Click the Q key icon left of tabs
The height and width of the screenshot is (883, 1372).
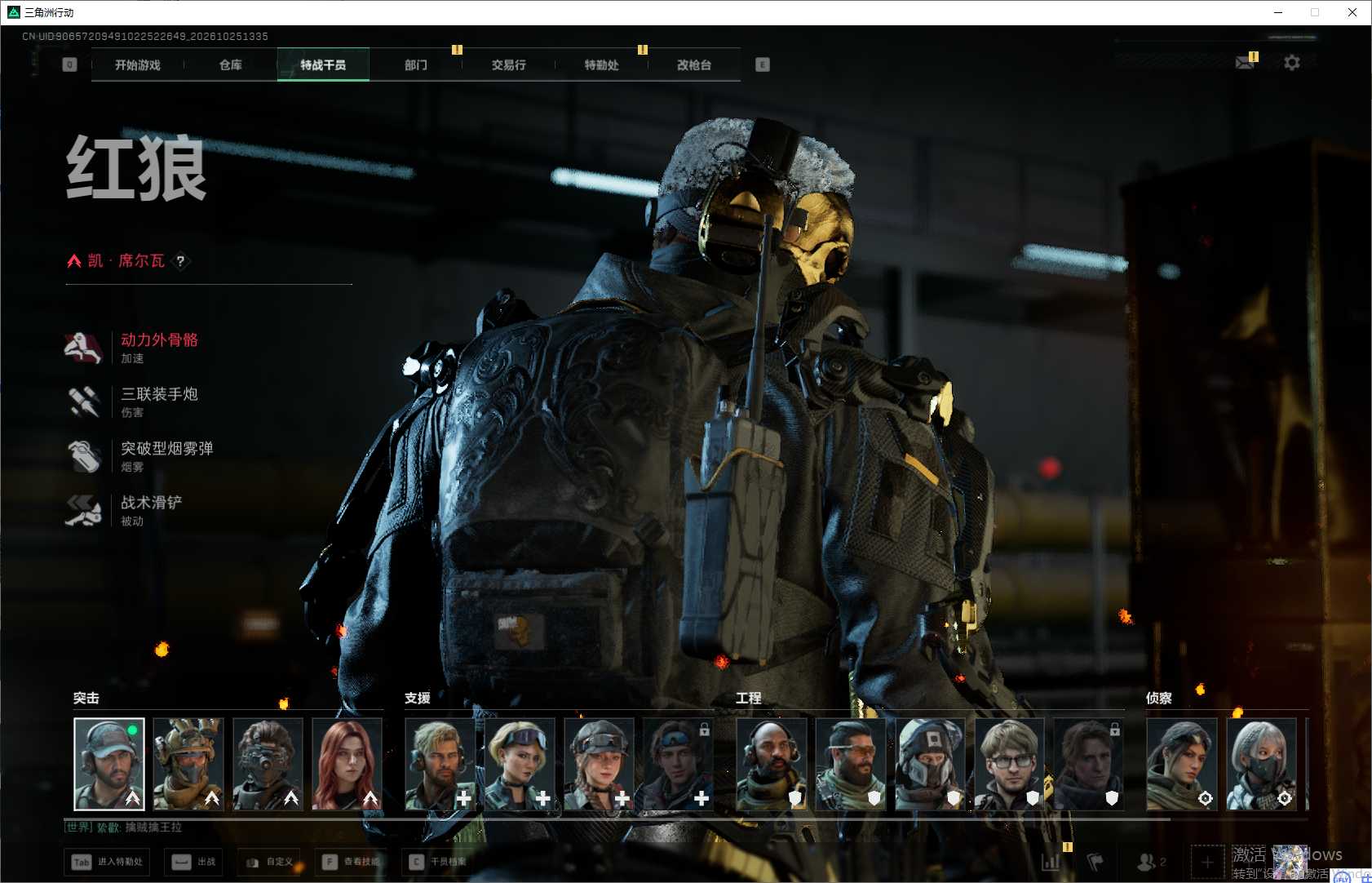[69, 64]
